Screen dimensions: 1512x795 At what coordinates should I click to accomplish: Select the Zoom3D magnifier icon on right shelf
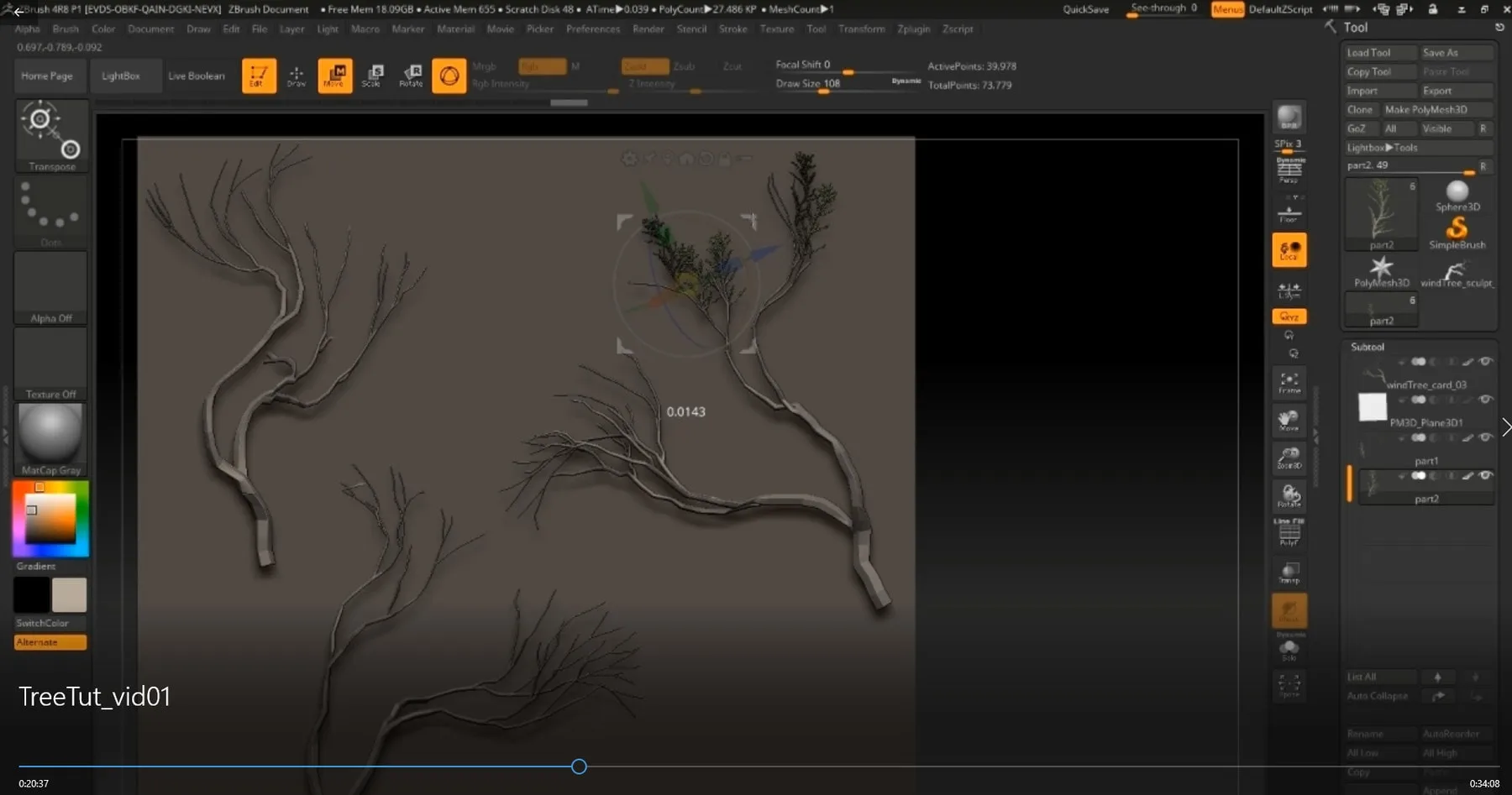(1290, 459)
